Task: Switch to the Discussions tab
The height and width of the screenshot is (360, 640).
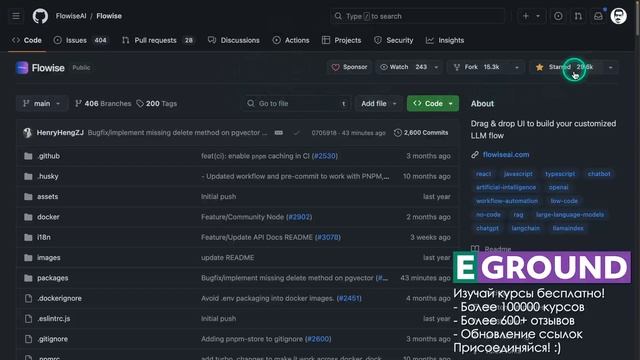Action: click(x=234, y=40)
